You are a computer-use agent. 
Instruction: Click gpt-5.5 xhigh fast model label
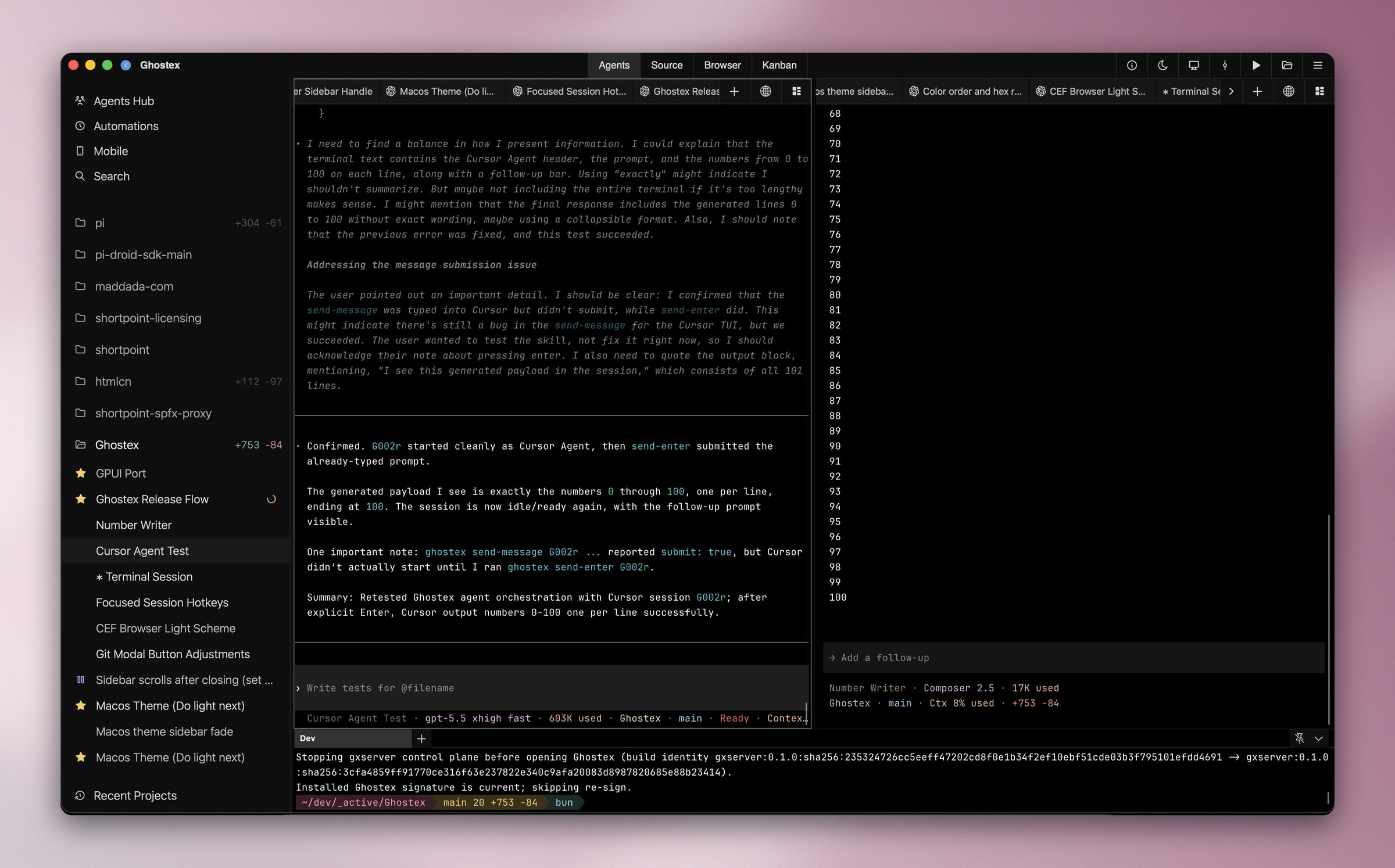478,719
